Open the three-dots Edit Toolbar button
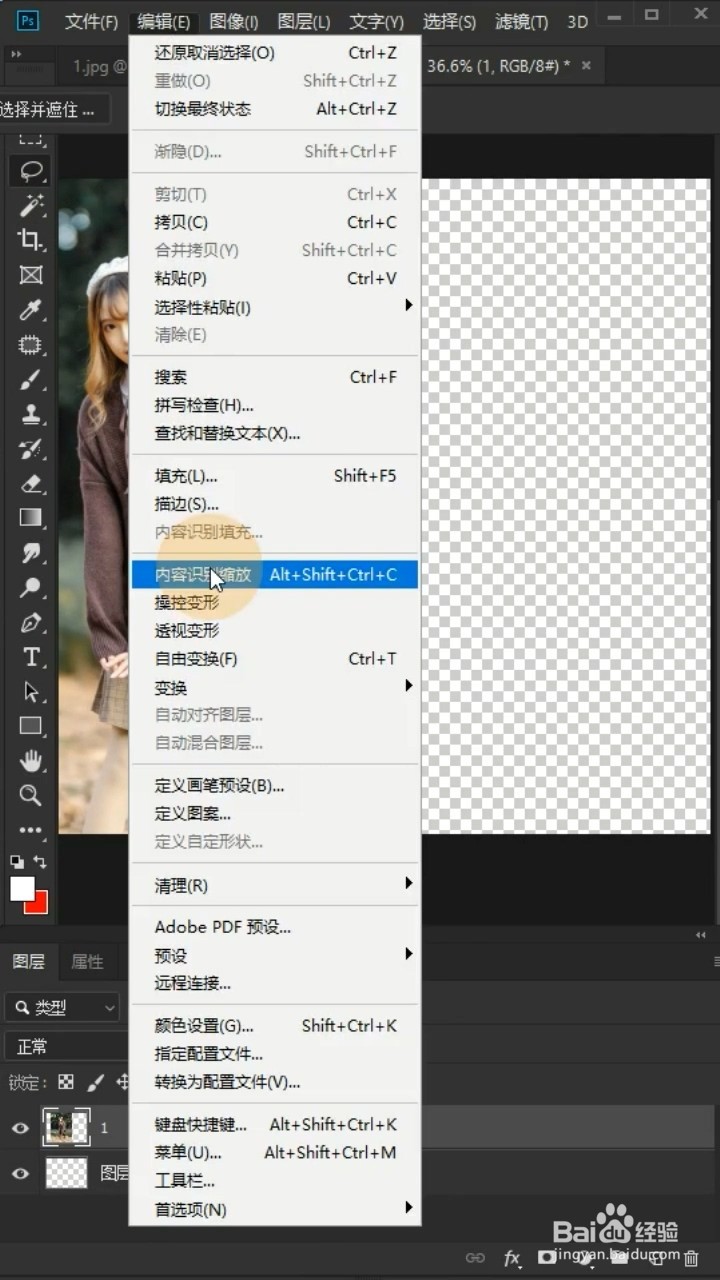The height and width of the screenshot is (1280, 720). point(31,830)
